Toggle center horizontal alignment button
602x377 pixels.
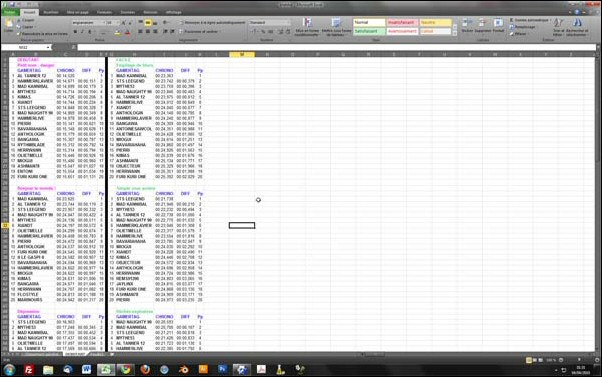[x=148, y=31]
